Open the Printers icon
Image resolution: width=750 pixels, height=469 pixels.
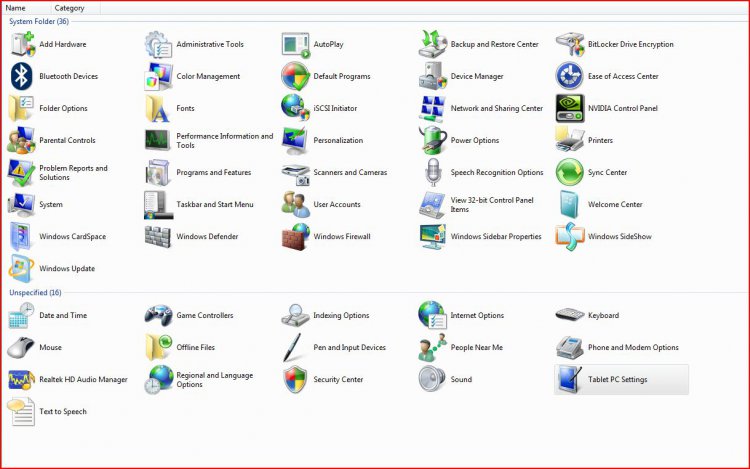click(x=570, y=140)
